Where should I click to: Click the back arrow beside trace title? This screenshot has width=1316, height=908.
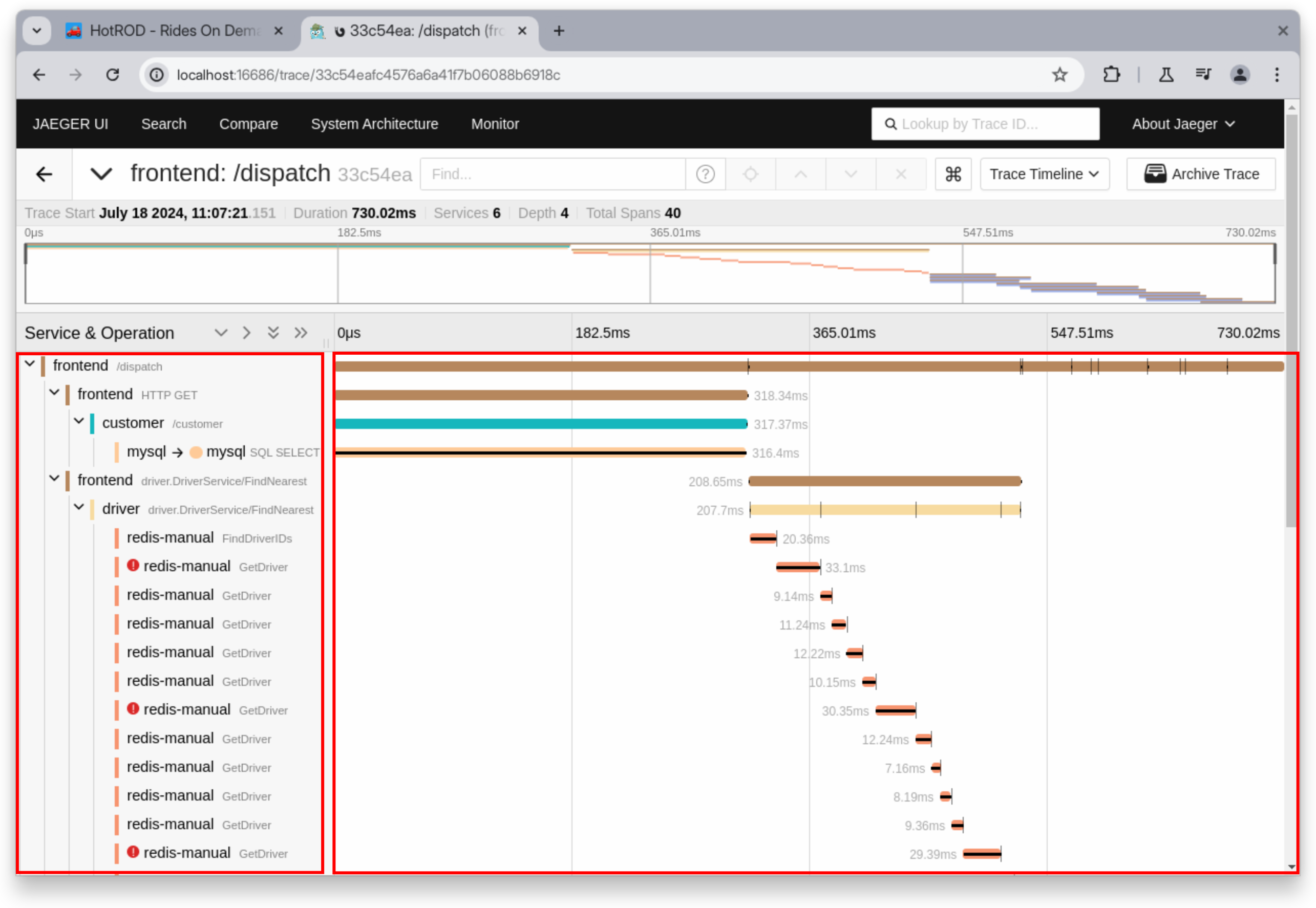click(x=44, y=174)
